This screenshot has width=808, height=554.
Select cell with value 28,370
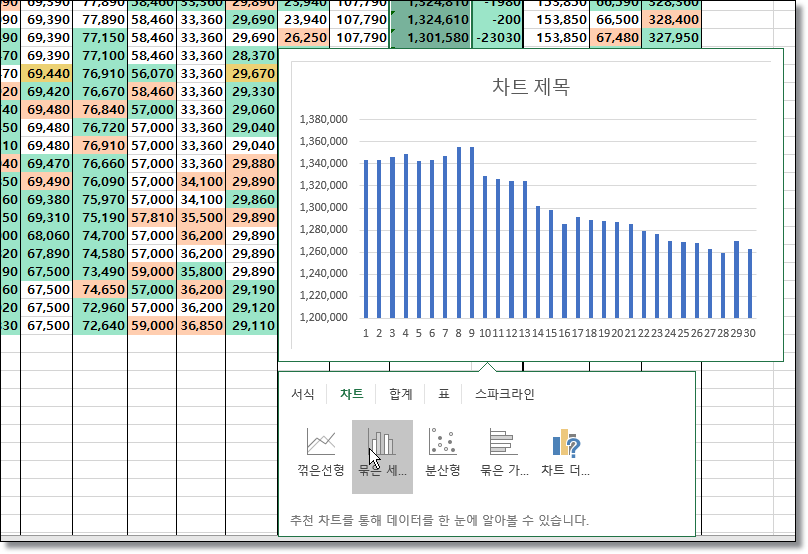(251, 56)
